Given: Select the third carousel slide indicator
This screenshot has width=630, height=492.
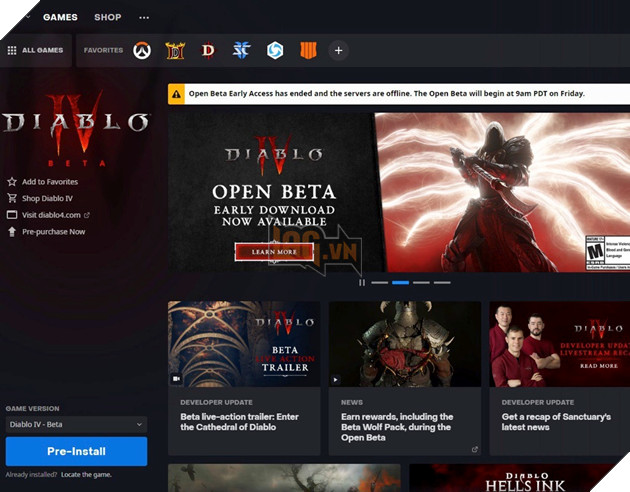Looking at the screenshot, I should click(x=421, y=283).
